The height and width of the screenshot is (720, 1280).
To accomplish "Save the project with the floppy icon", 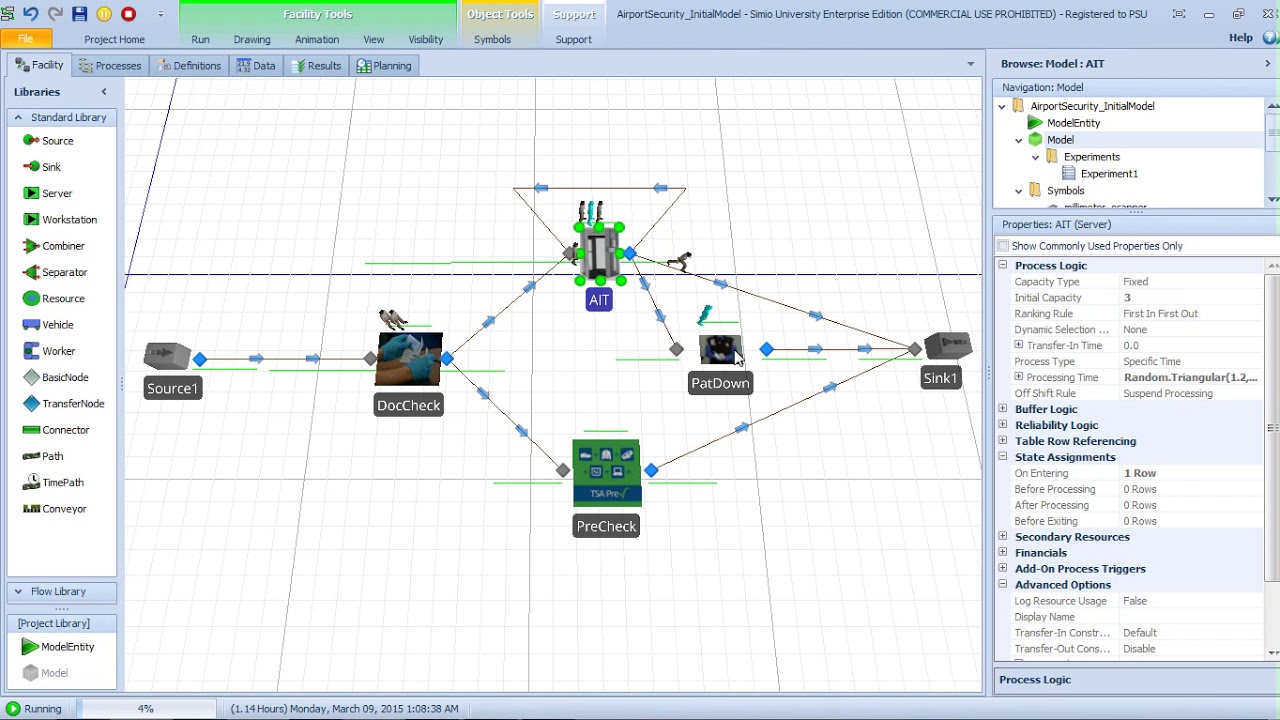I will (80, 14).
